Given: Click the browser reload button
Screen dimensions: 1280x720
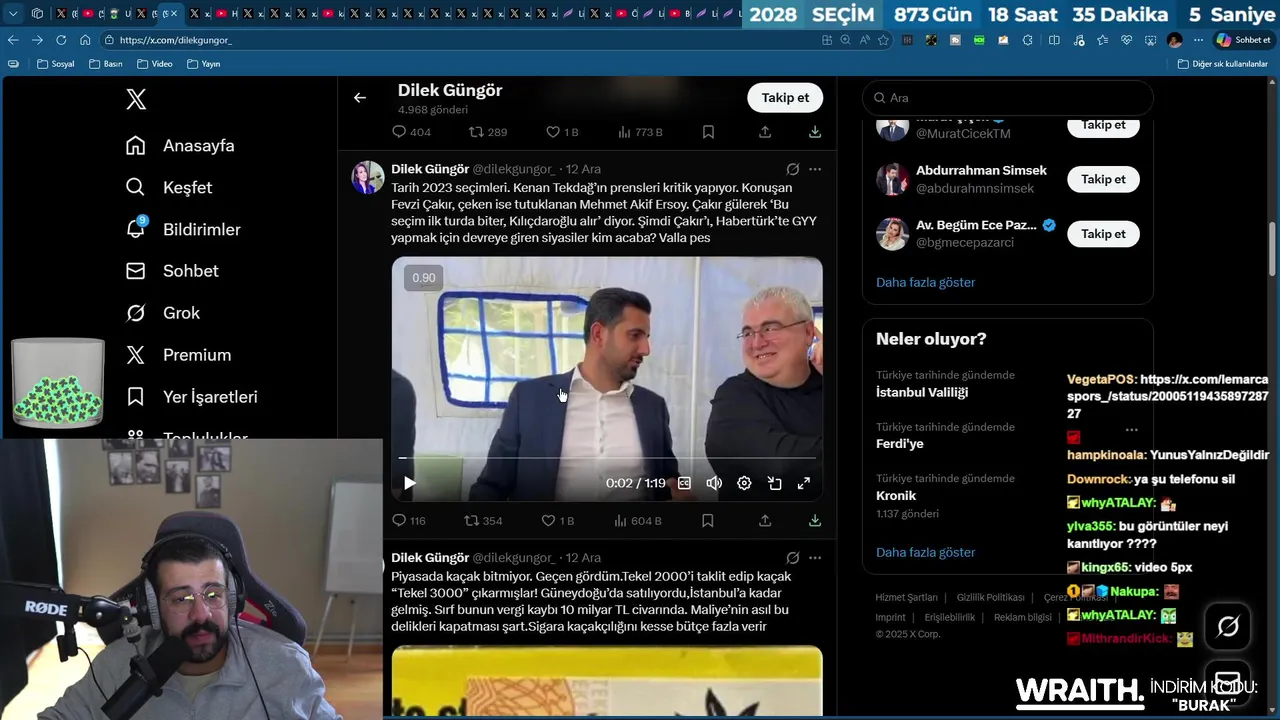Looking at the screenshot, I should [61, 40].
